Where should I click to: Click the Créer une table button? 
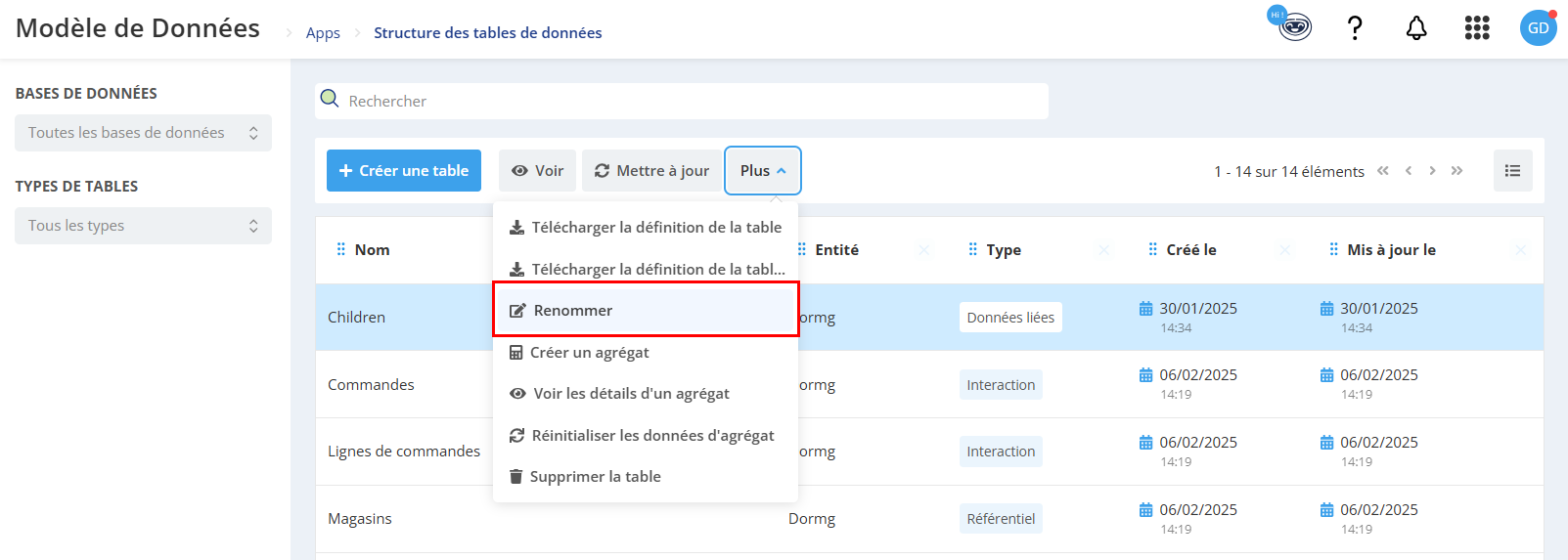[x=404, y=170]
